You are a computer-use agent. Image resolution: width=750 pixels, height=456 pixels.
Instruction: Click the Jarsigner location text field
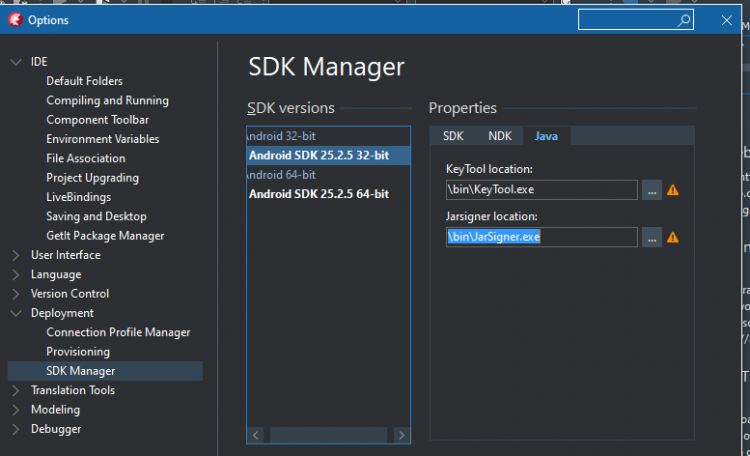[x=541, y=237]
